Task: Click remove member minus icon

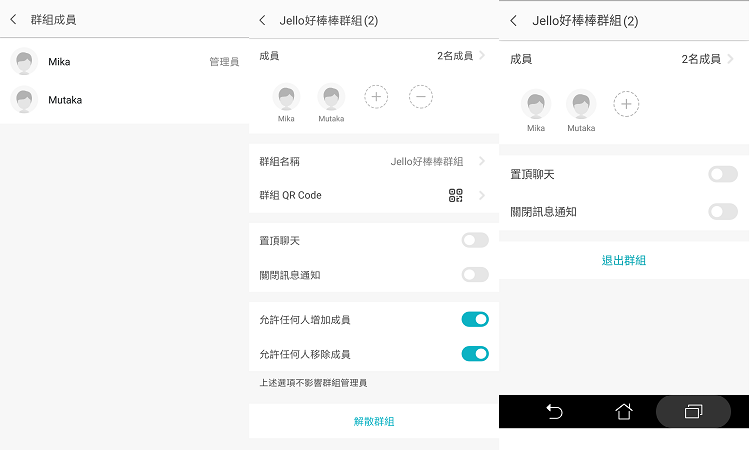Action: [421, 97]
